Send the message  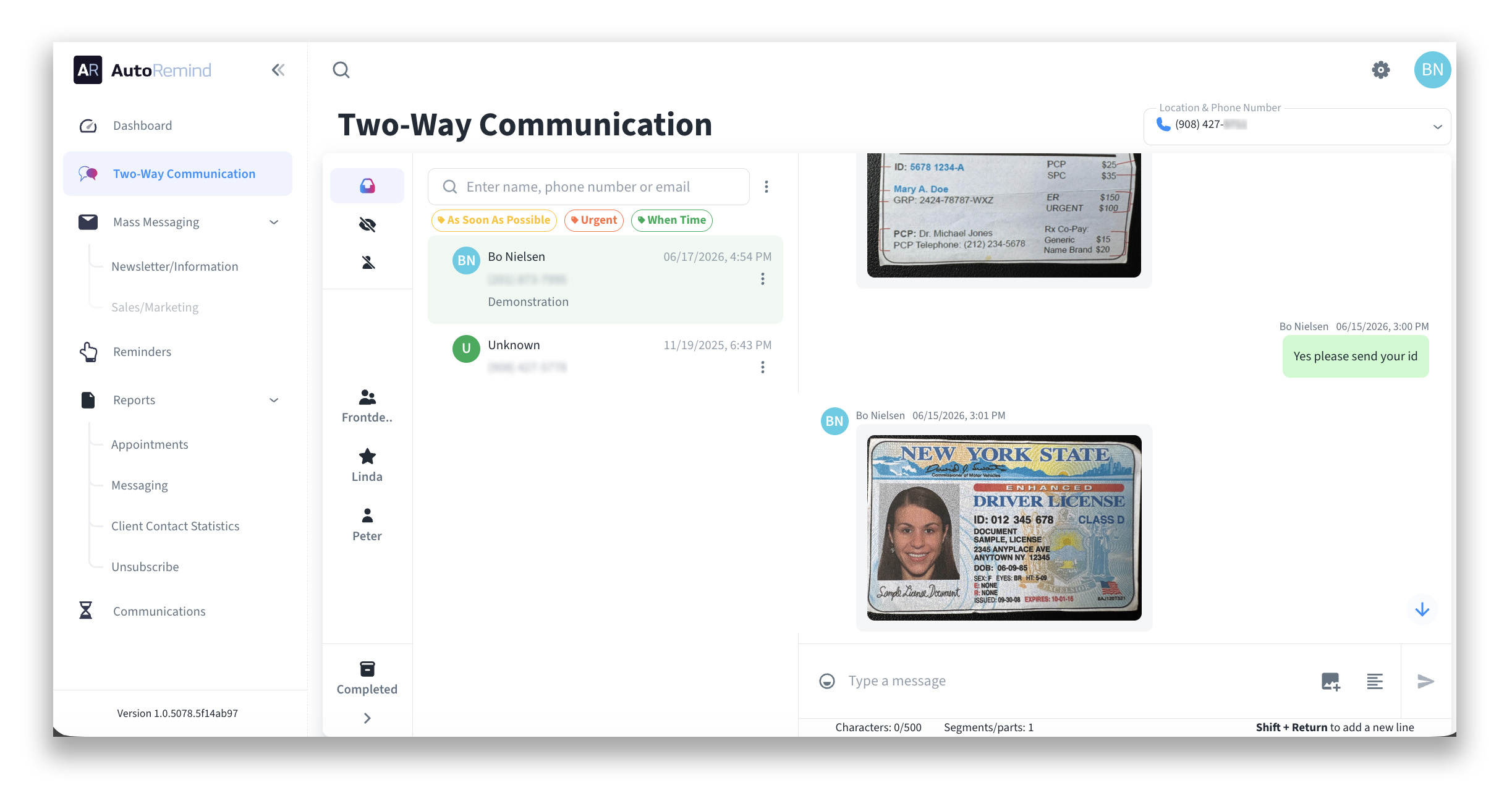1425,681
